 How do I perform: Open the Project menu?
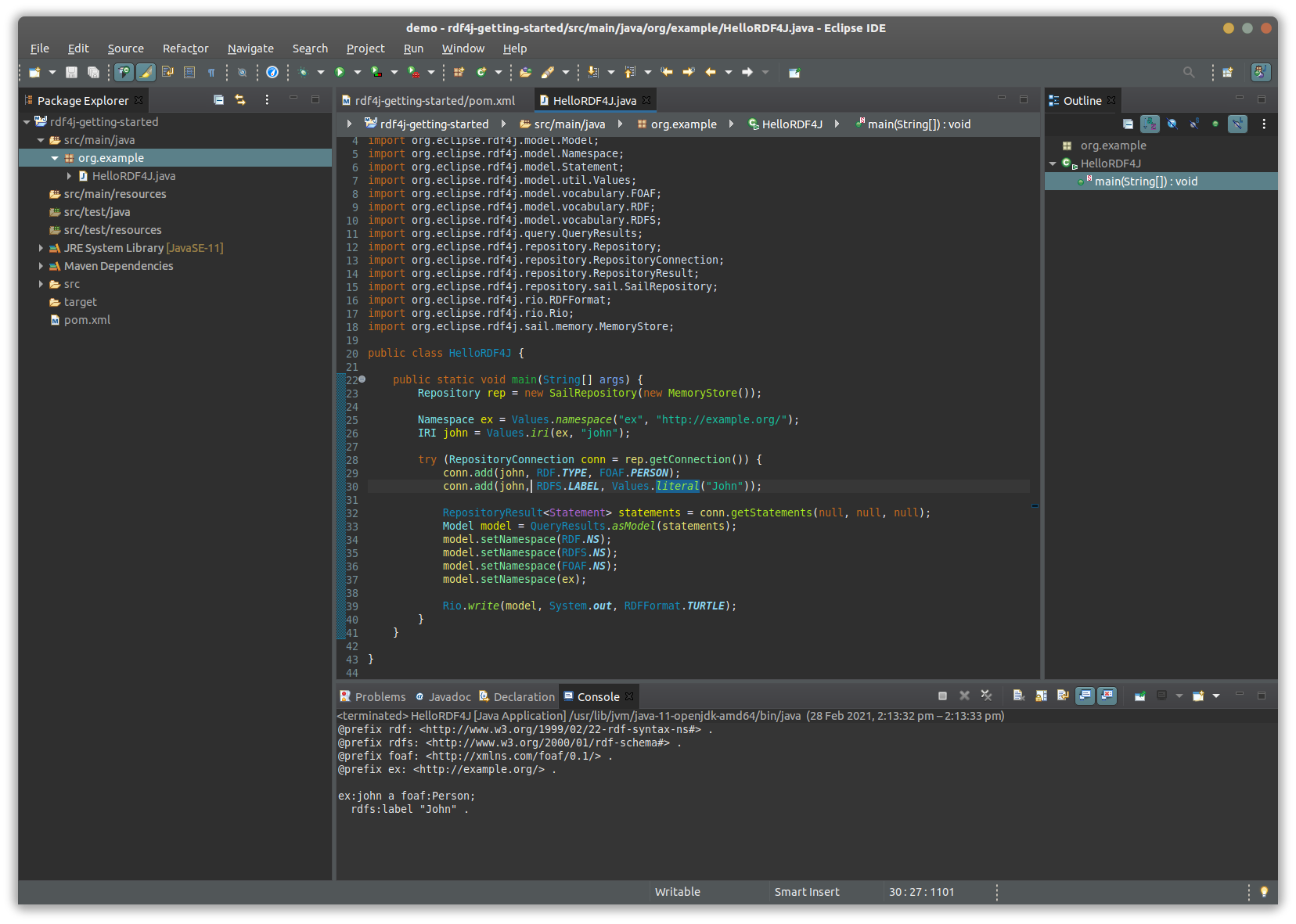tap(365, 49)
